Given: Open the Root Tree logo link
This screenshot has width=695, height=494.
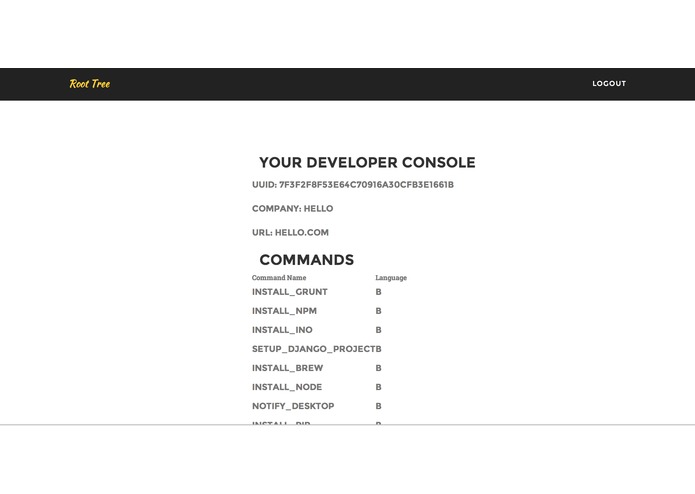Looking at the screenshot, I should tap(90, 84).
